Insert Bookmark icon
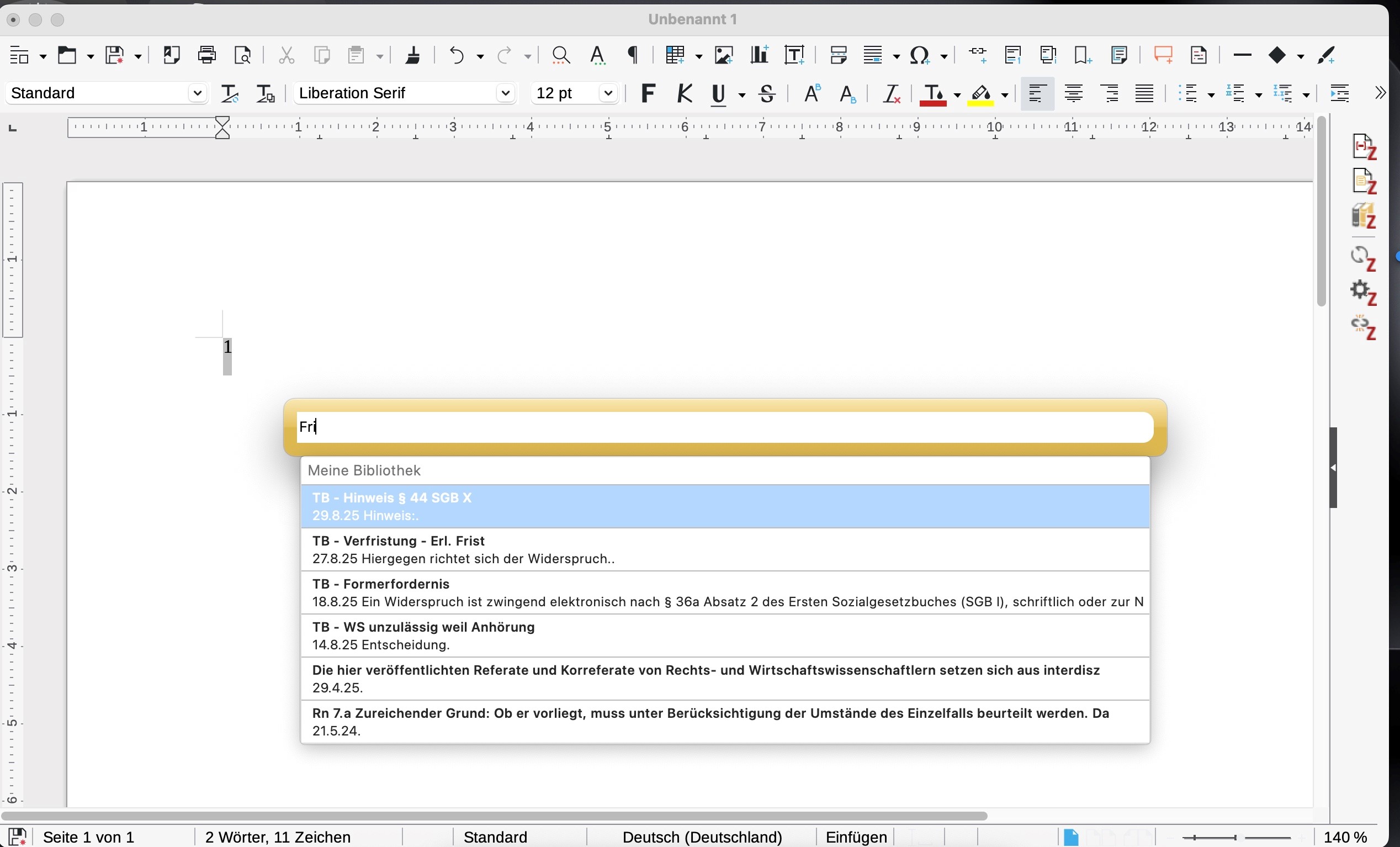Image resolution: width=1400 pixels, height=847 pixels. [1083, 55]
